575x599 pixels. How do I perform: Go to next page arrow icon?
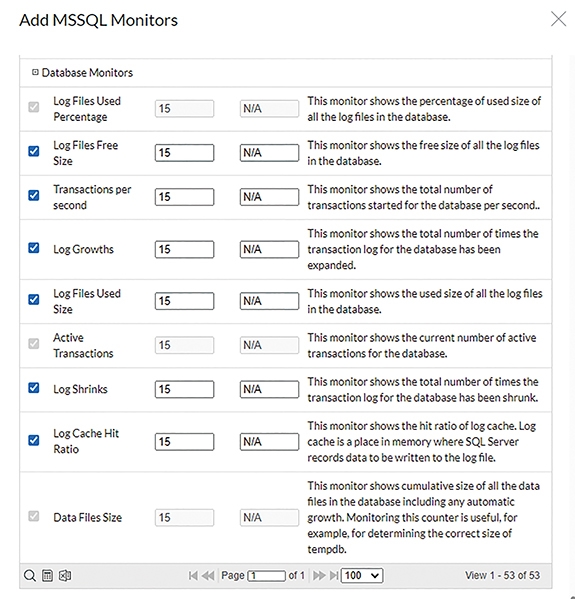319,575
